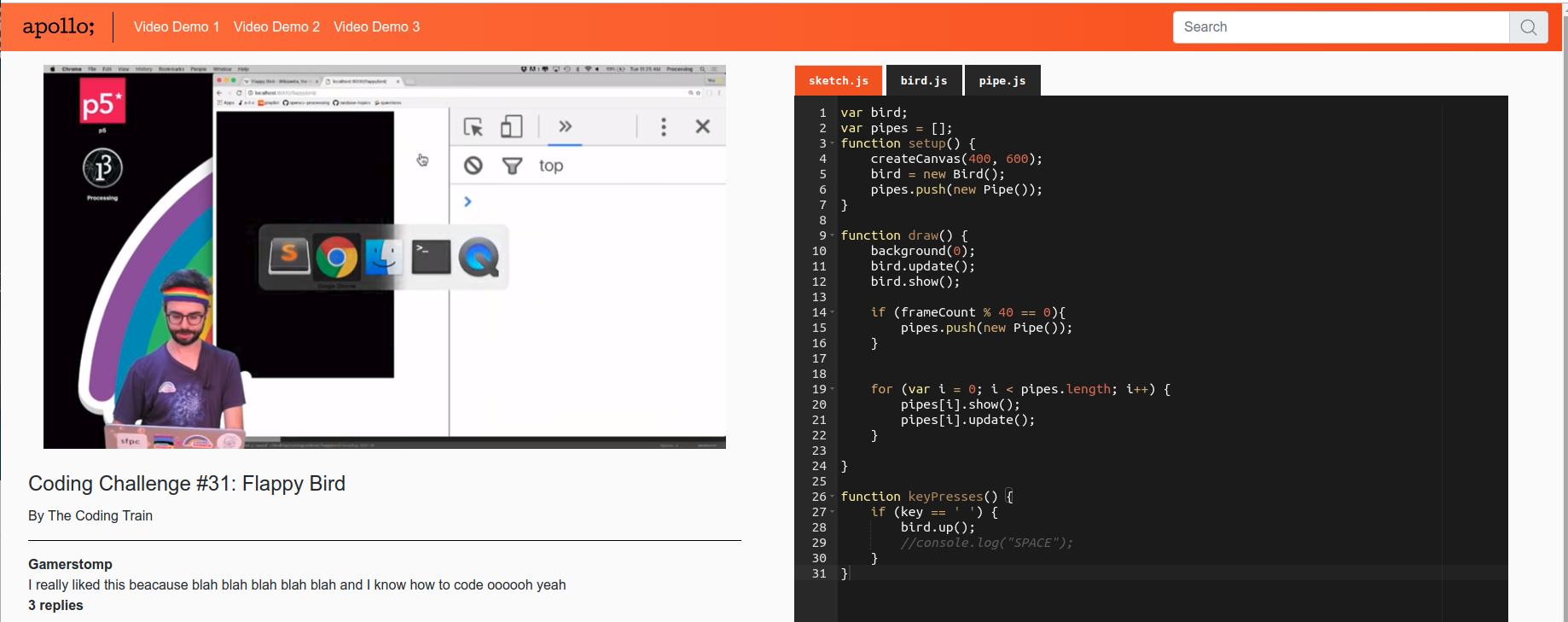Screen dimensions: 1568x622
Task: Click the '//console.log("SPACE");' comment line
Action: 987,543
